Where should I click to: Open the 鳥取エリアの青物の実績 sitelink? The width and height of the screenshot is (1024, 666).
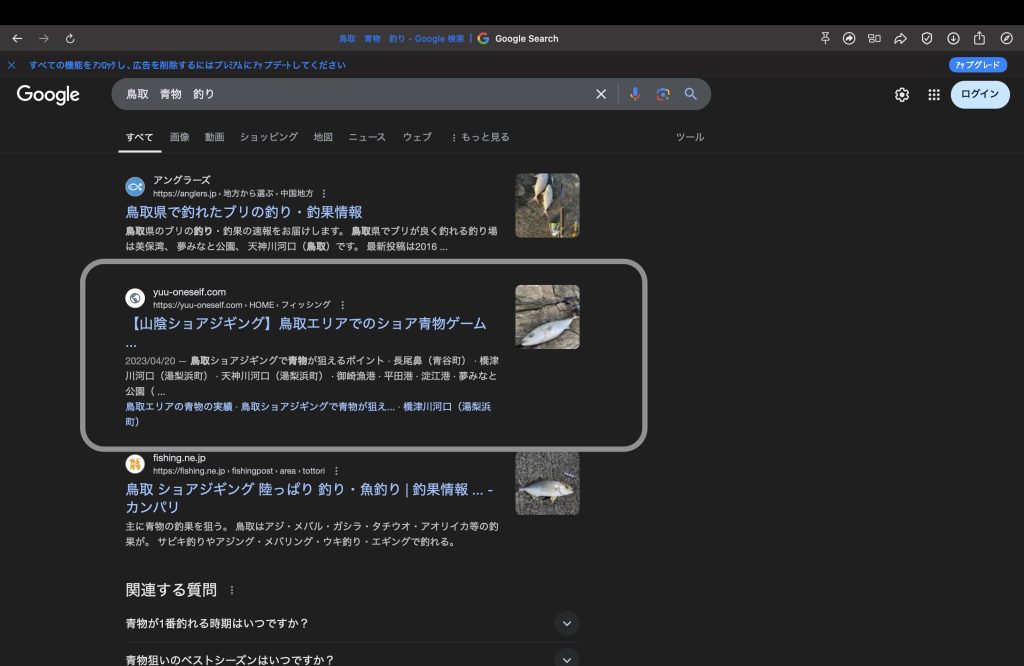[x=179, y=407]
